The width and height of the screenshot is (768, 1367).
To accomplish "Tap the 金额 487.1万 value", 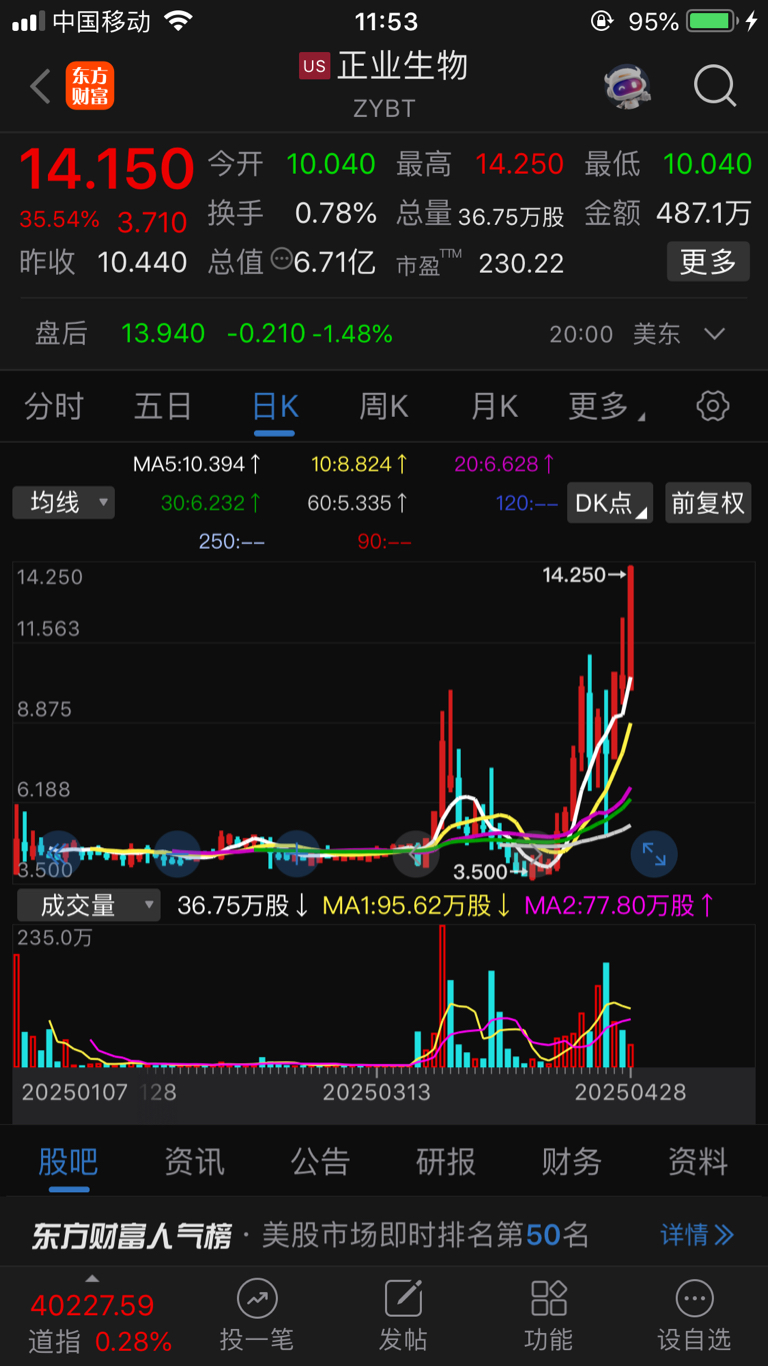I will (x=704, y=213).
